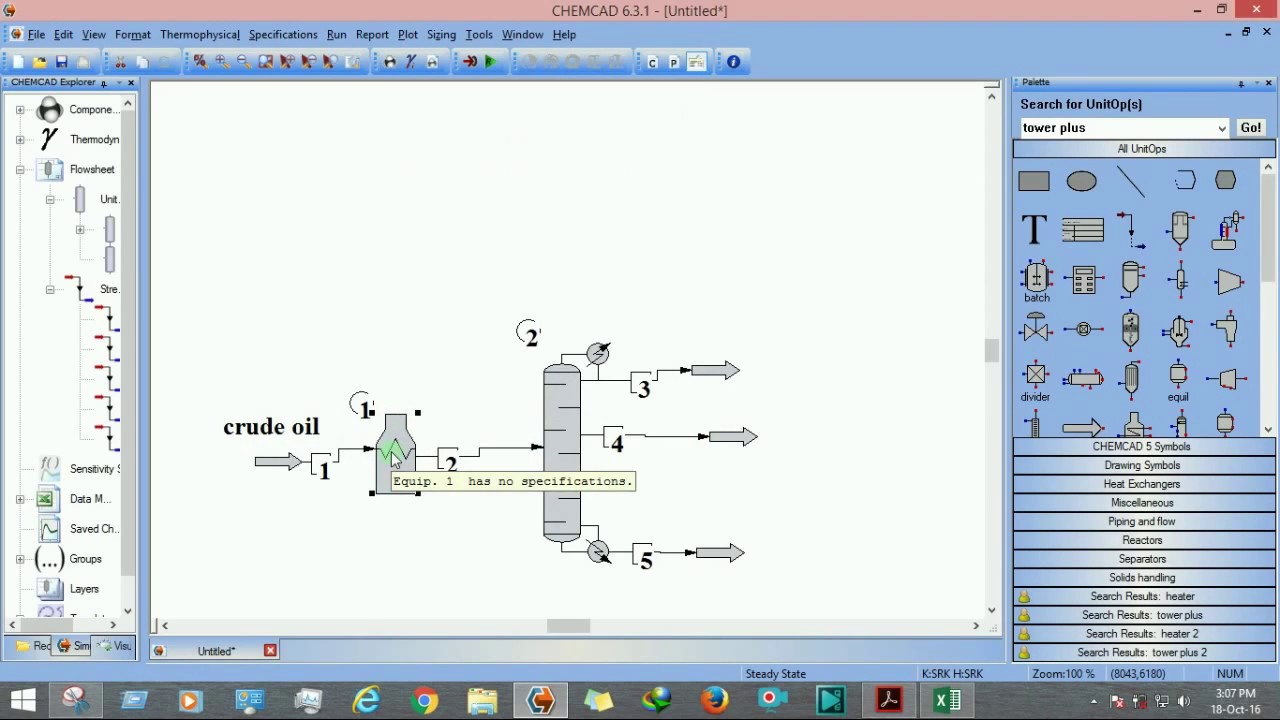Click the 'P' toolbar button
The height and width of the screenshot is (720, 1280).
tap(674, 62)
